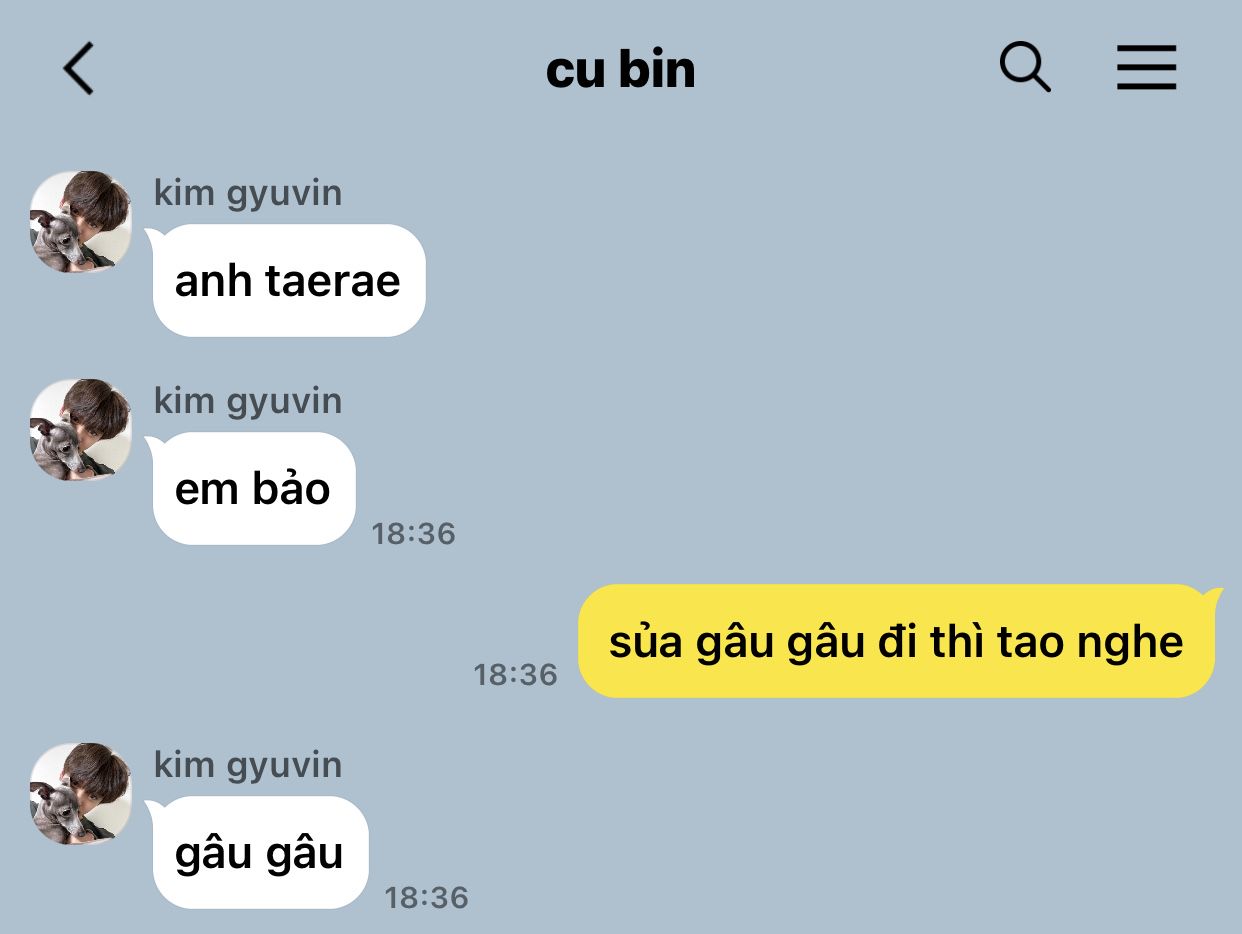This screenshot has height=934, width=1242.
Task: Click the word "taerae" in the first message
Action: point(332,282)
